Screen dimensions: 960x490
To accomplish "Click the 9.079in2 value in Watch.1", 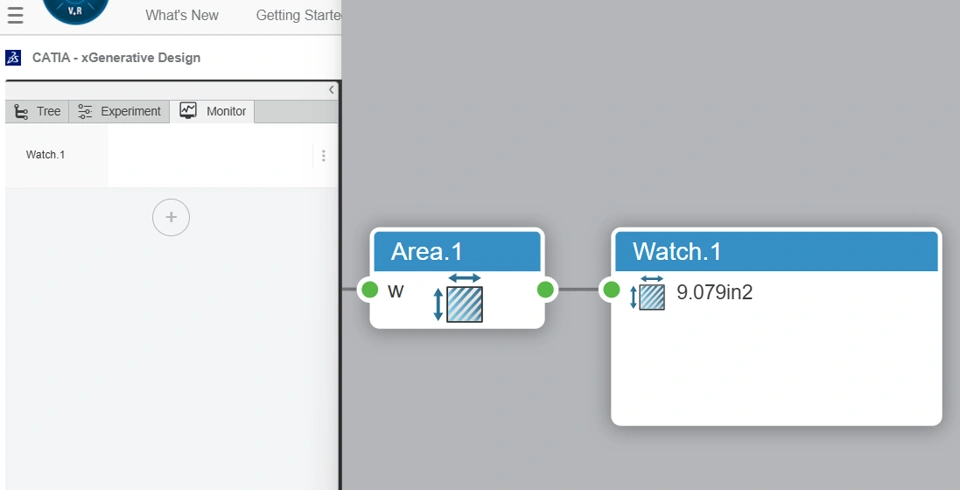I will pos(714,294).
